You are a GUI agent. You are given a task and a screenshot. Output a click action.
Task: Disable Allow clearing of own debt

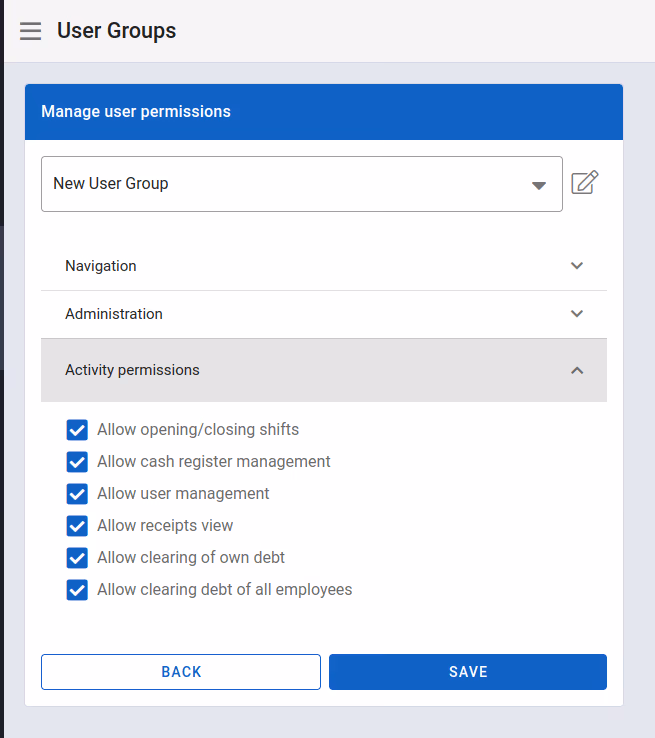(77, 558)
